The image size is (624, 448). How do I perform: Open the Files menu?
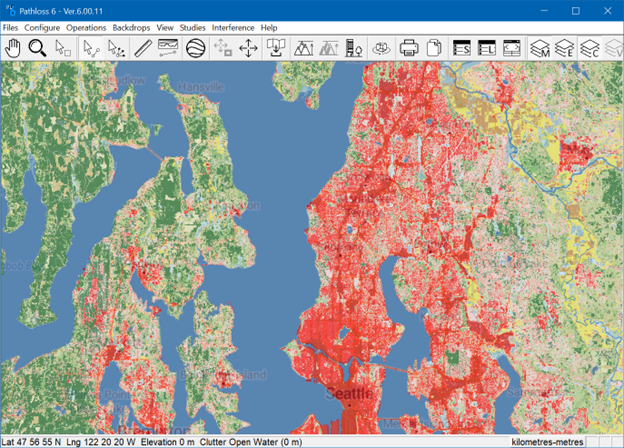coord(10,27)
